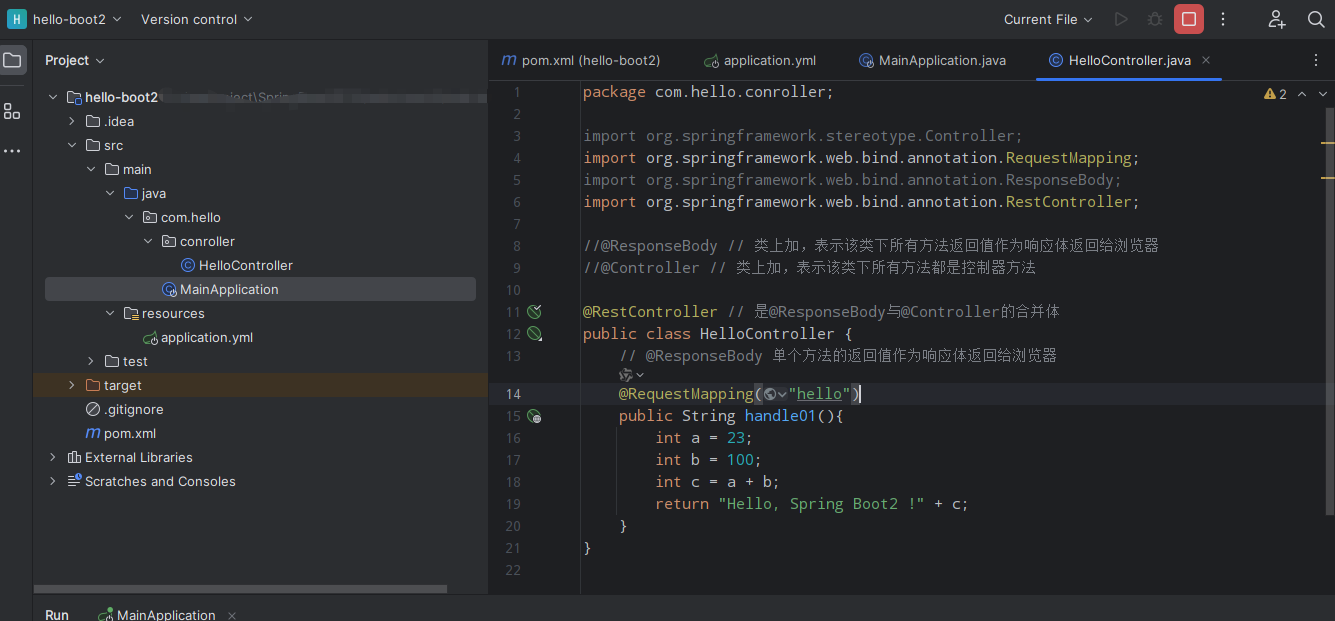The image size is (1335, 621).
Task: Click the Spring bean gutter icon on line 11
Action: (534, 312)
